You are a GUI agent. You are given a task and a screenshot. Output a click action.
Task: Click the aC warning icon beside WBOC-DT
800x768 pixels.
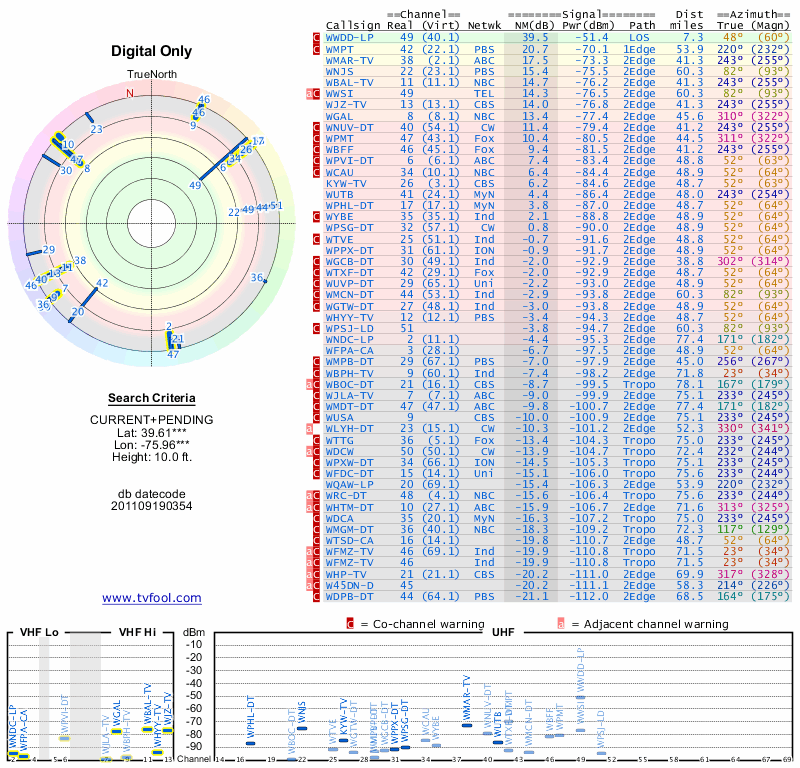313,385
